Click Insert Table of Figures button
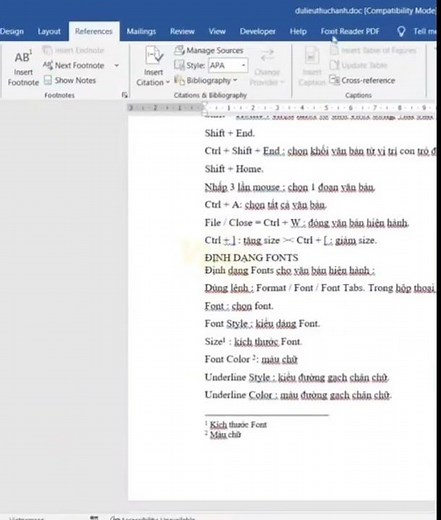This screenshot has width=441, height=520. click(373, 50)
